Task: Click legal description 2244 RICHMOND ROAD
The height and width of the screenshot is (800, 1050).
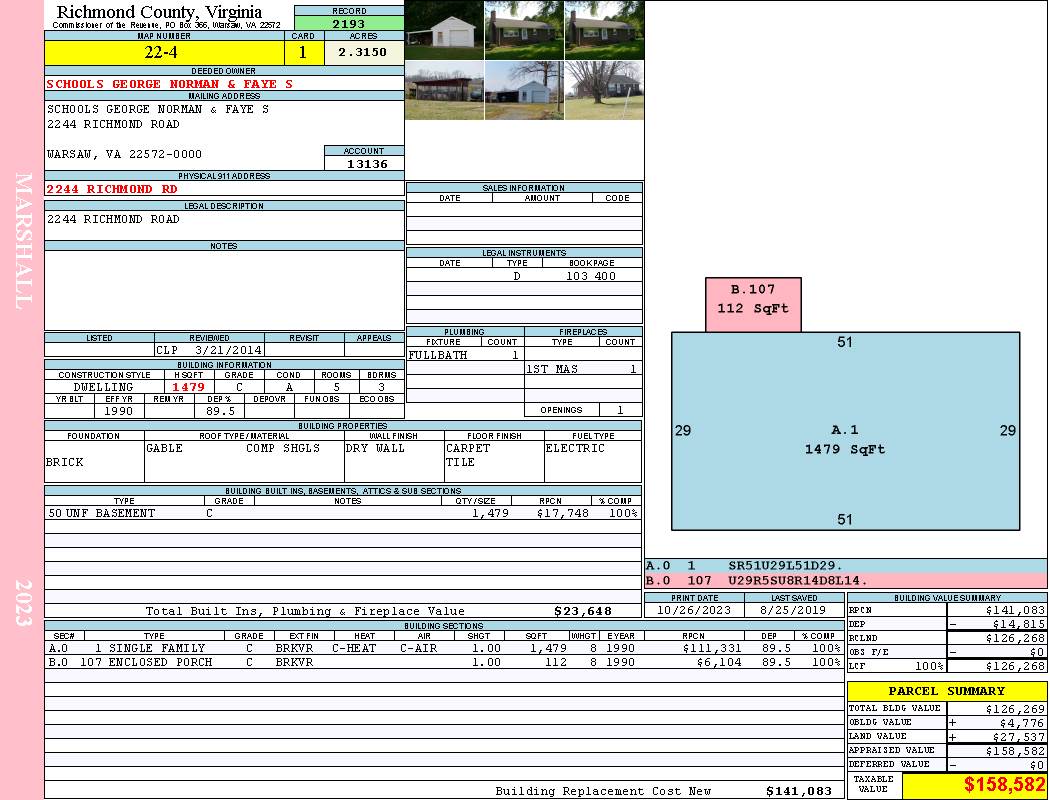Action: pyautogui.click(x=113, y=219)
